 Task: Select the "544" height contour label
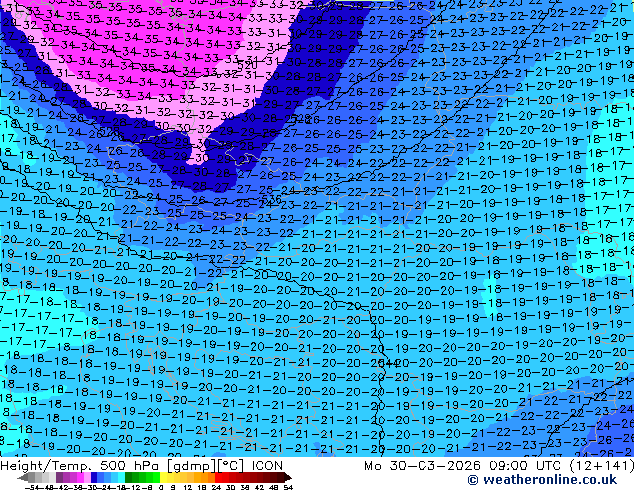coord(388,363)
